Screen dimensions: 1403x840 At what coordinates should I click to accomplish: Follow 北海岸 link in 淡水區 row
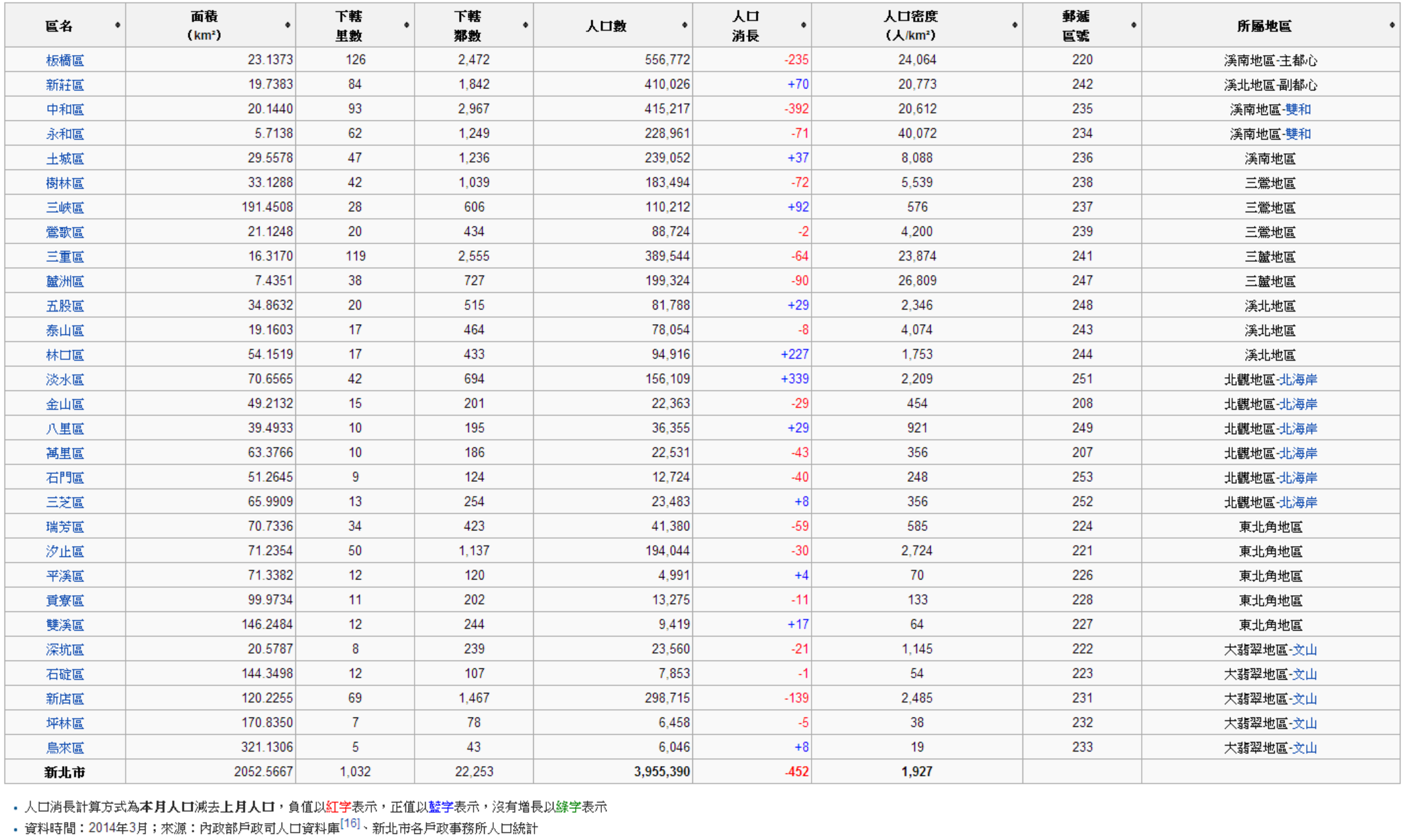tap(1298, 379)
